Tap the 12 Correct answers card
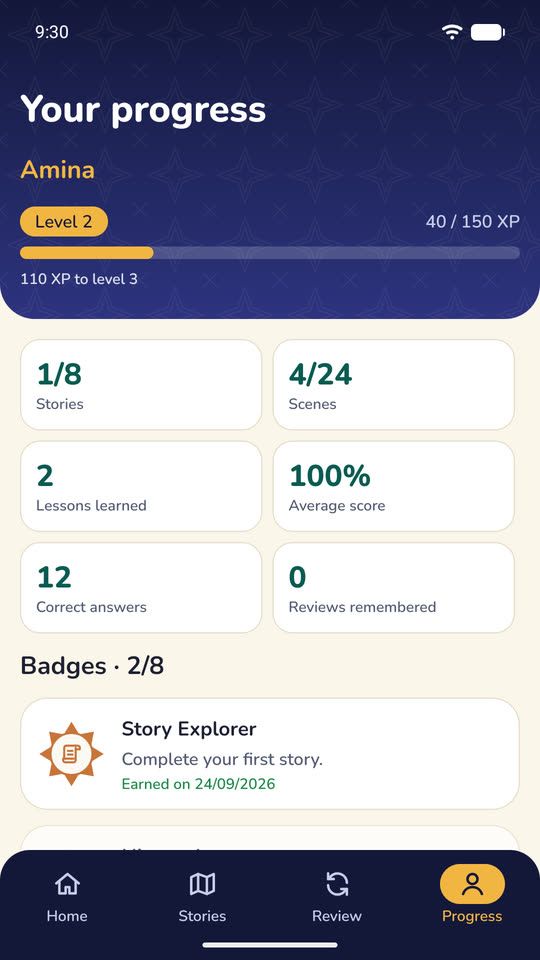This screenshot has width=540, height=960. click(x=141, y=588)
